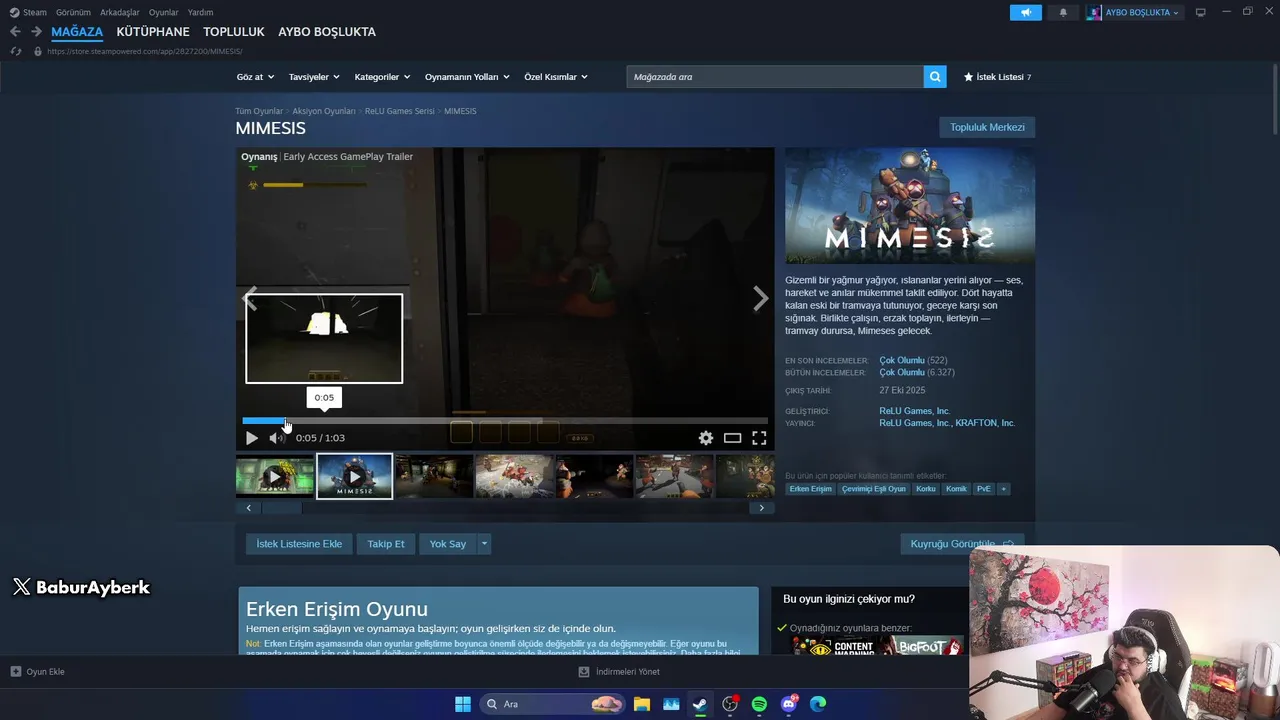Viewport: 1280px width, 720px height.
Task: Switch to Big Picture mode icon
Action: click(x=1201, y=13)
